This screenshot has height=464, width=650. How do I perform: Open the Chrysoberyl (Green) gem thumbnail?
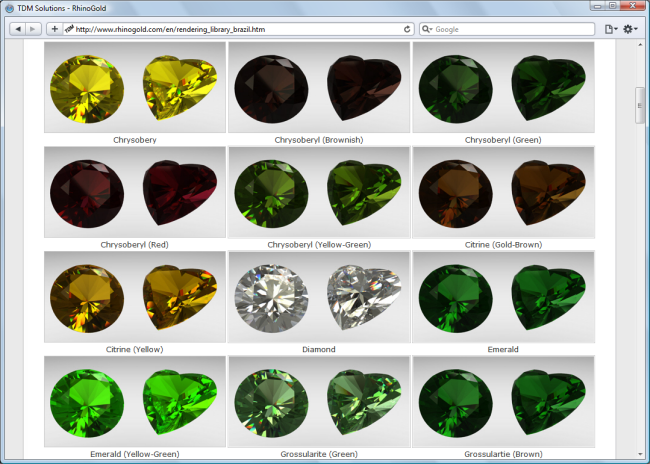point(503,87)
